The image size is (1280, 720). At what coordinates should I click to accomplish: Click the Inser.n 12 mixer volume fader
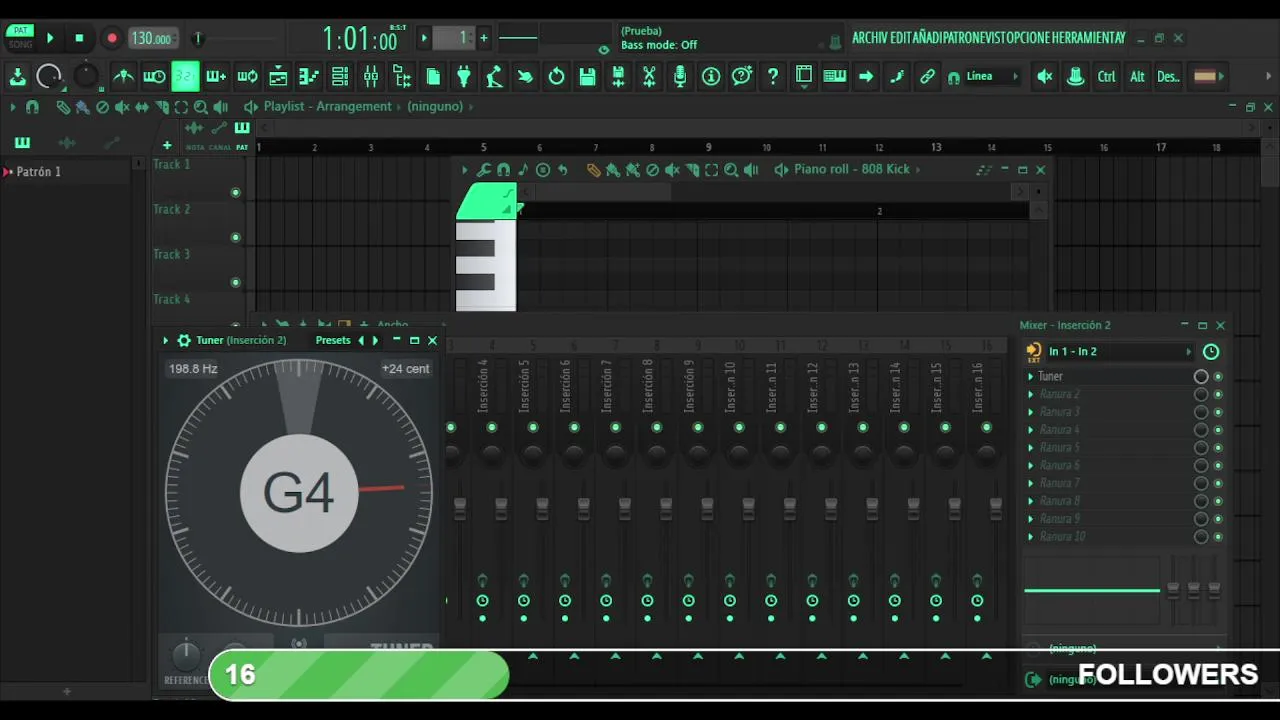[830, 508]
